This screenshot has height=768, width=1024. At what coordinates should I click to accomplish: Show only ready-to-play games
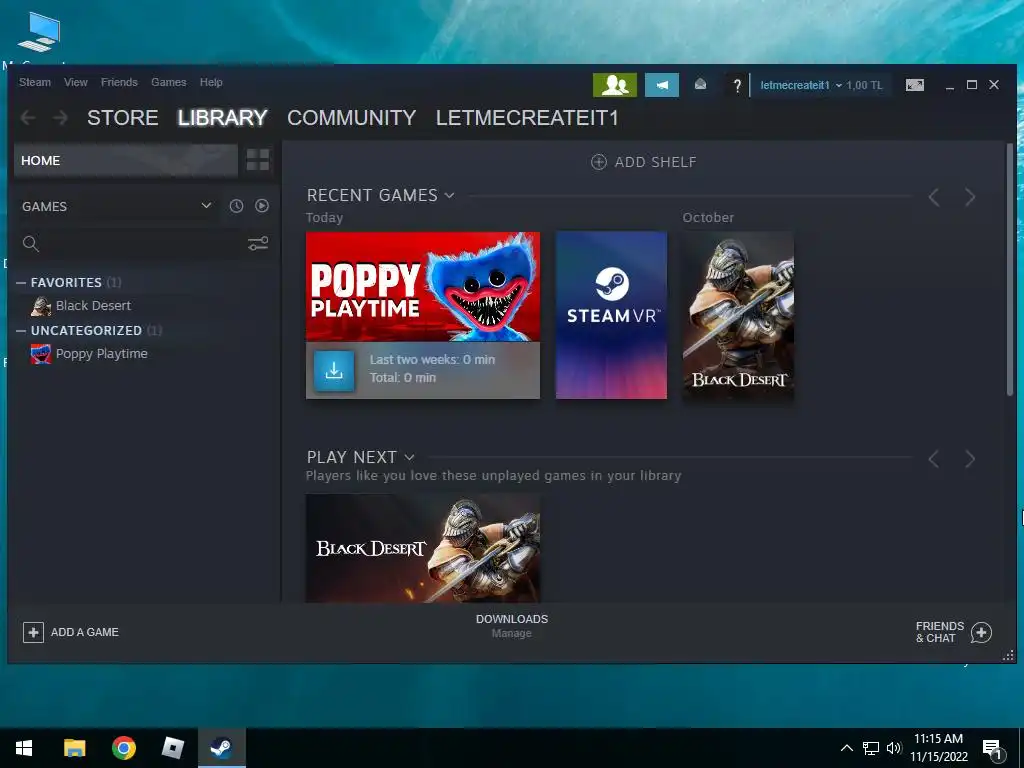[x=262, y=206]
